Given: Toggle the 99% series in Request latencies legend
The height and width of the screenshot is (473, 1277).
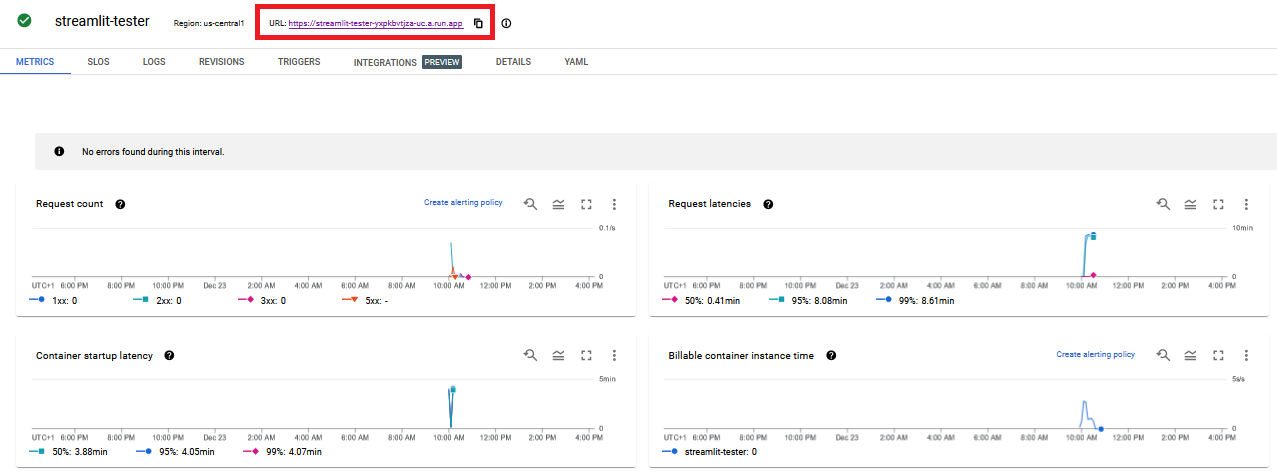Looking at the screenshot, I should [916, 300].
